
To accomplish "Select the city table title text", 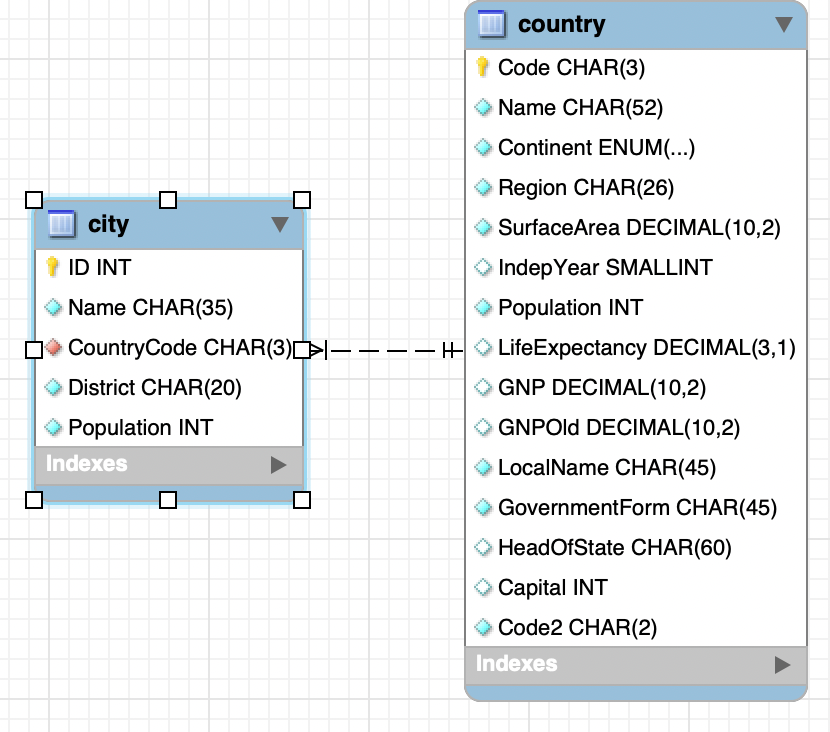I will click(109, 225).
